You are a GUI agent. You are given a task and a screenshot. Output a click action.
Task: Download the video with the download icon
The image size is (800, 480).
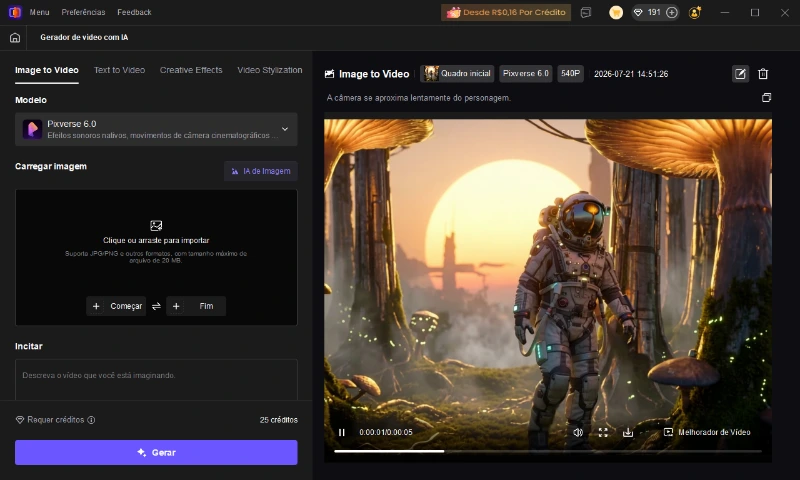click(628, 432)
